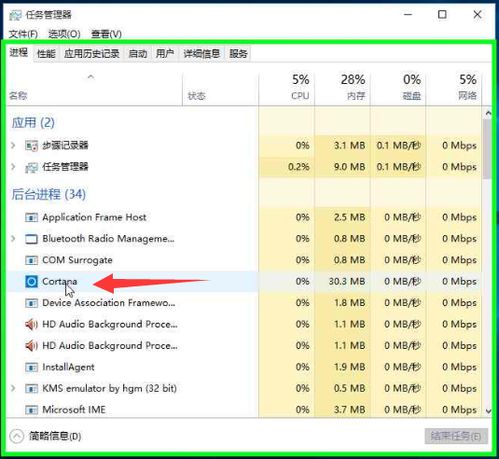Click the 结束任务 button
Image resolution: width=499 pixels, height=459 pixels.
click(x=456, y=436)
